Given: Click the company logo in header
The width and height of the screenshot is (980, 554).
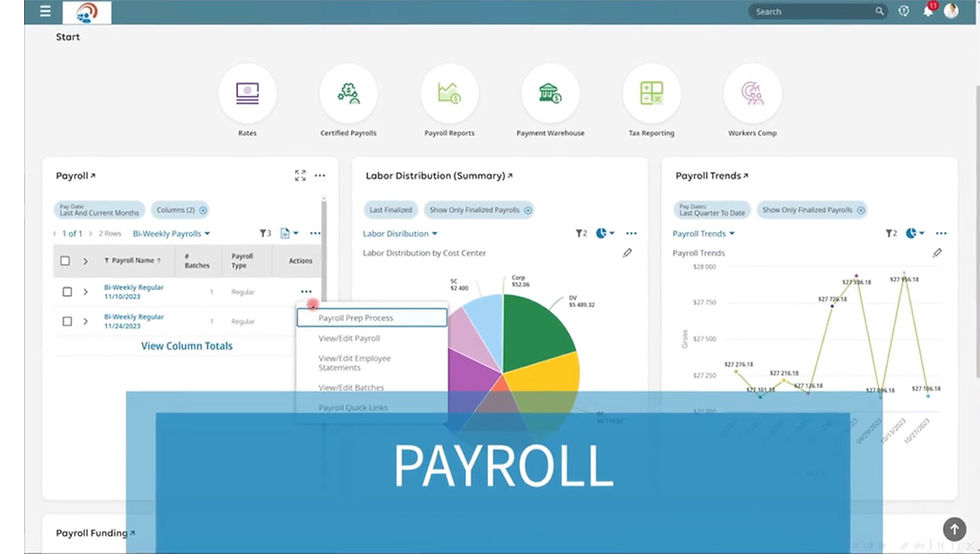Looking at the screenshot, I should [x=87, y=13].
